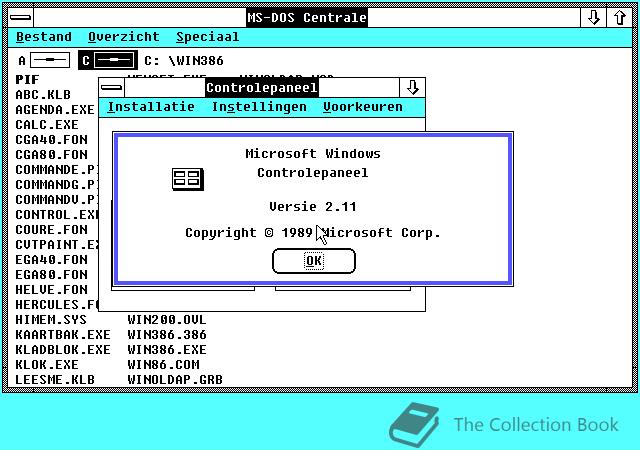Click OK in the about dialog
The width and height of the screenshot is (640, 450).
point(313,261)
